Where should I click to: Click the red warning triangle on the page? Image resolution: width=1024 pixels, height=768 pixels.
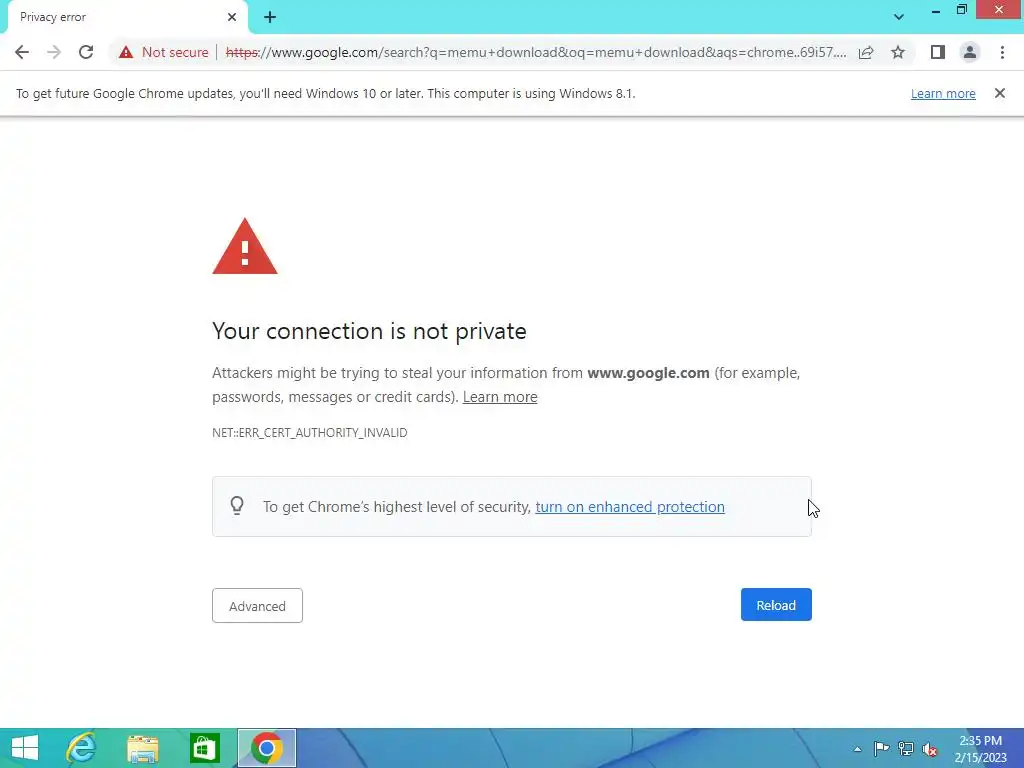coord(245,247)
